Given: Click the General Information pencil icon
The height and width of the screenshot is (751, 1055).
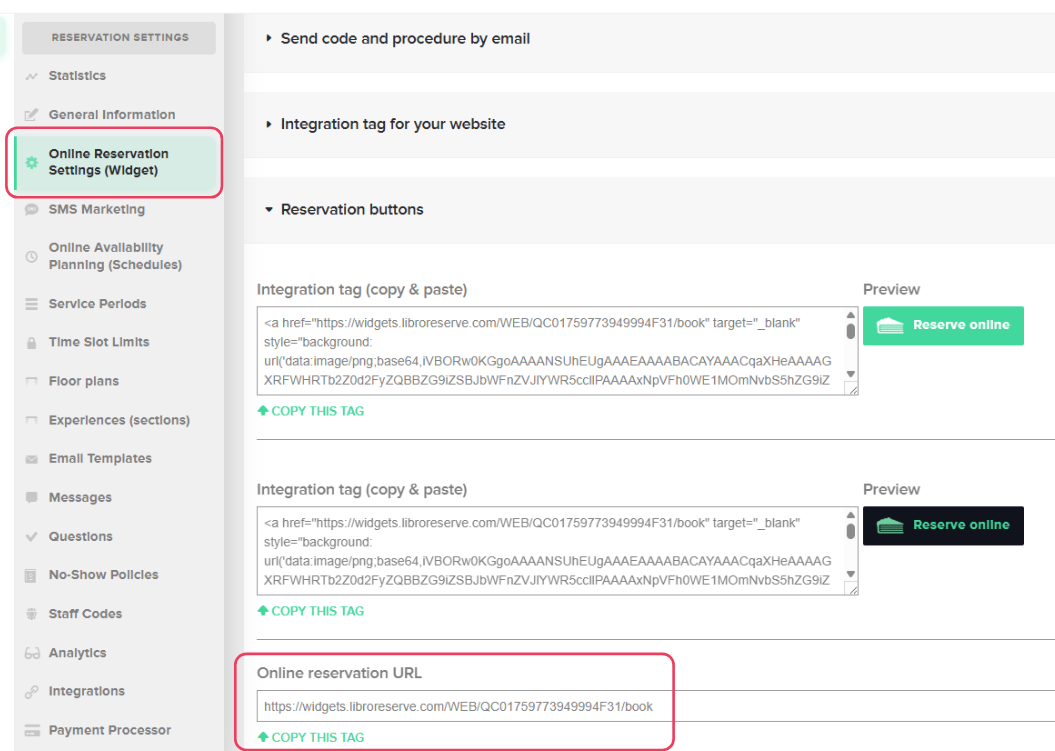Looking at the screenshot, I should click(x=31, y=114).
